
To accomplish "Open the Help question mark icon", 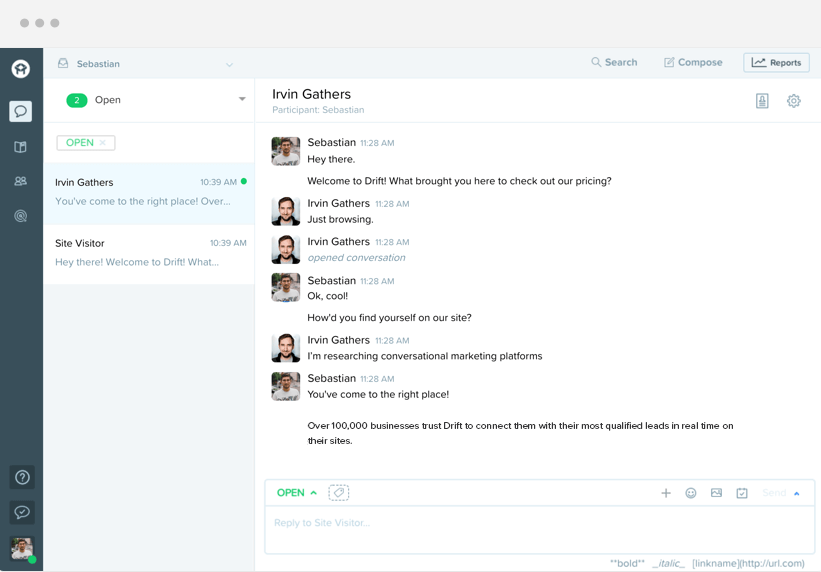I will (22, 477).
